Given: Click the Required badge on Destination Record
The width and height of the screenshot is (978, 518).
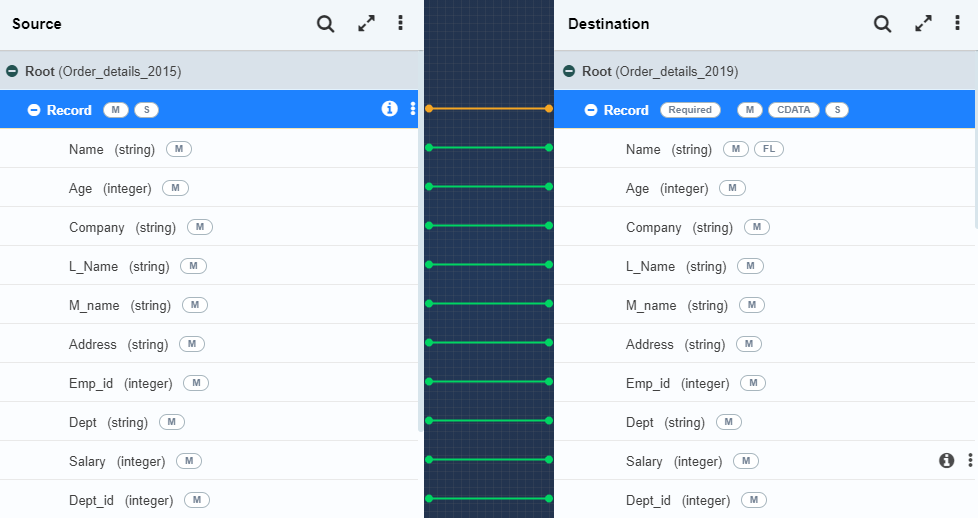Looking at the screenshot, I should point(690,110).
